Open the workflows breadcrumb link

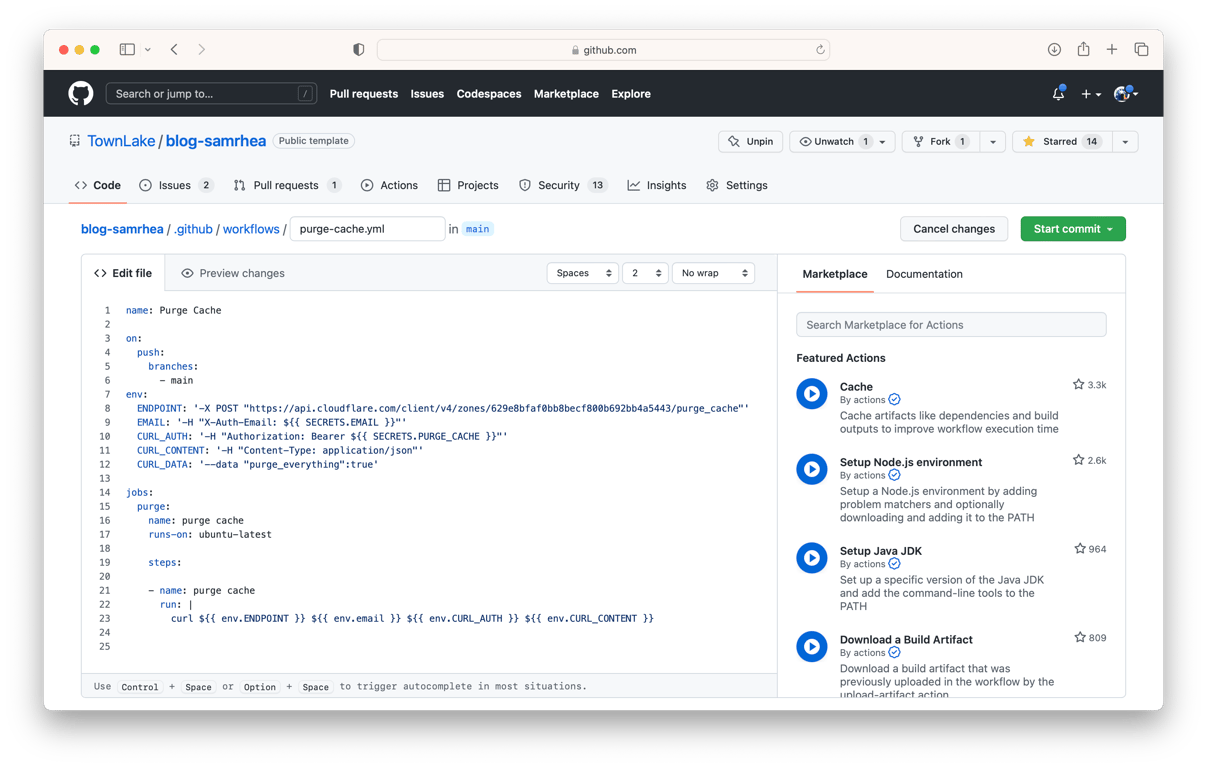click(x=250, y=228)
